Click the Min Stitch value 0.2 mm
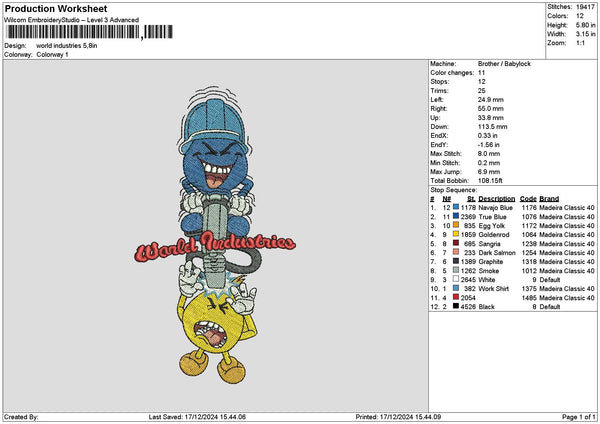The height and width of the screenshot is (424, 600). click(489, 163)
